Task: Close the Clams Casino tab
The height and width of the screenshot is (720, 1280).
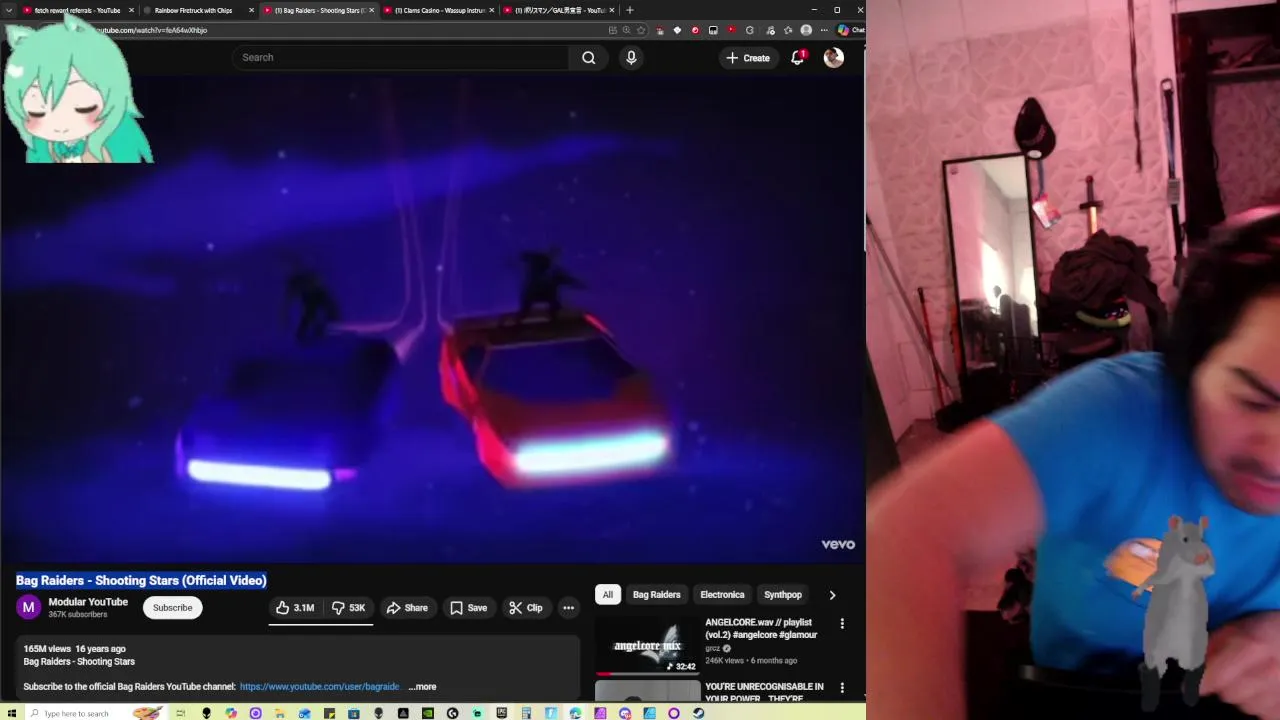Action: 491,10
